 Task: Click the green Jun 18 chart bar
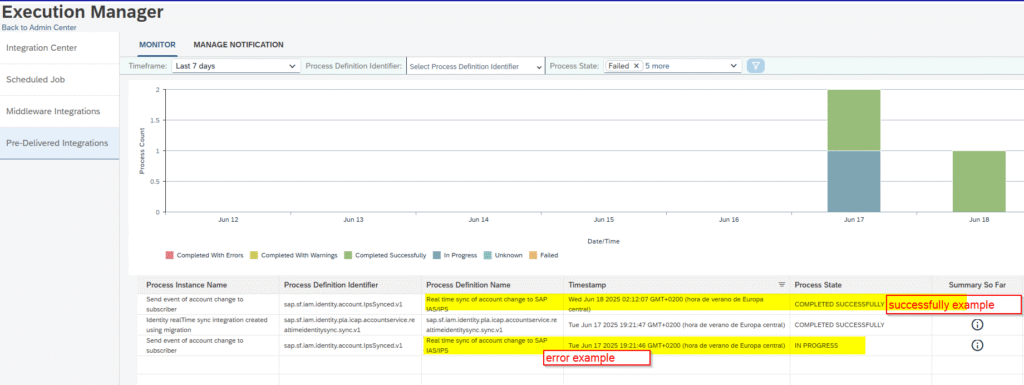[x=978, y=181]
